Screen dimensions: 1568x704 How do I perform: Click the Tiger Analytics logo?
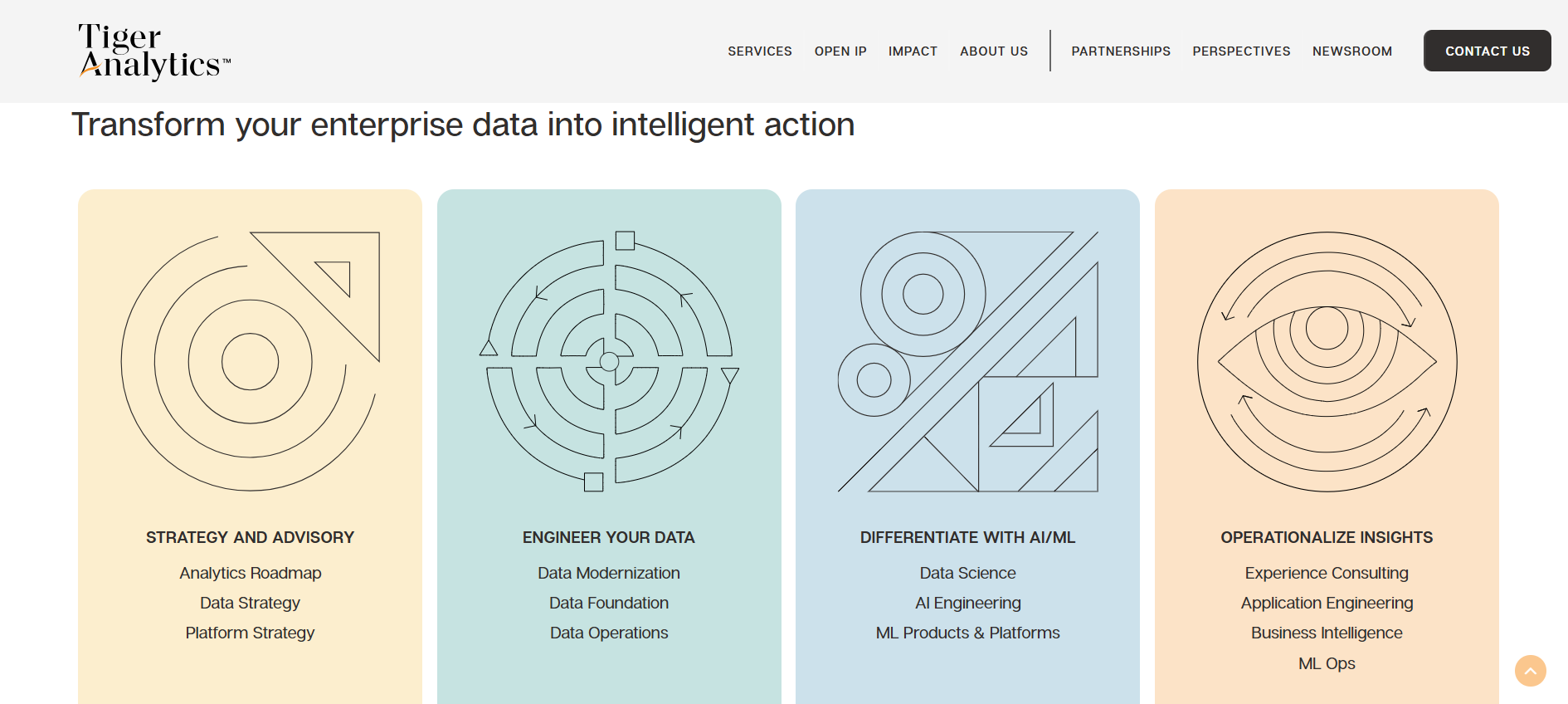click(154, 51)
